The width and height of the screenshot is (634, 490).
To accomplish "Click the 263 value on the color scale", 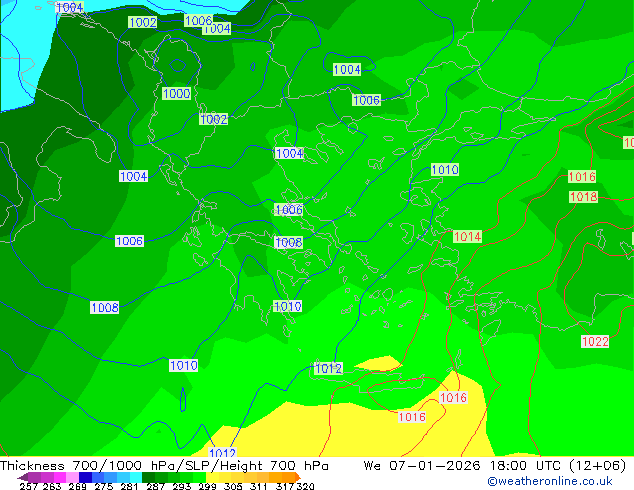I will [x=52, y=486].
